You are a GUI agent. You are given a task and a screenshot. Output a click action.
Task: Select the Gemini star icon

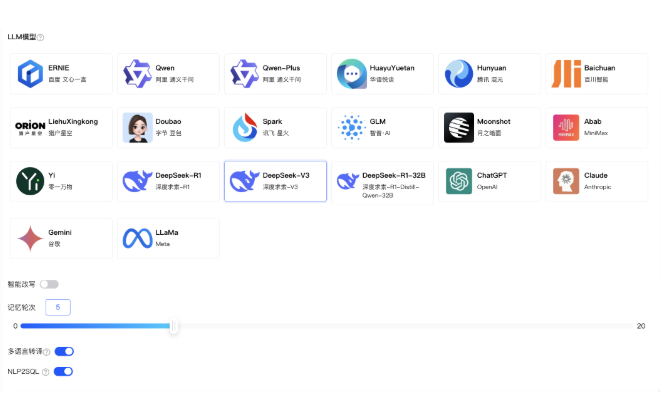[x=30, y=237]
